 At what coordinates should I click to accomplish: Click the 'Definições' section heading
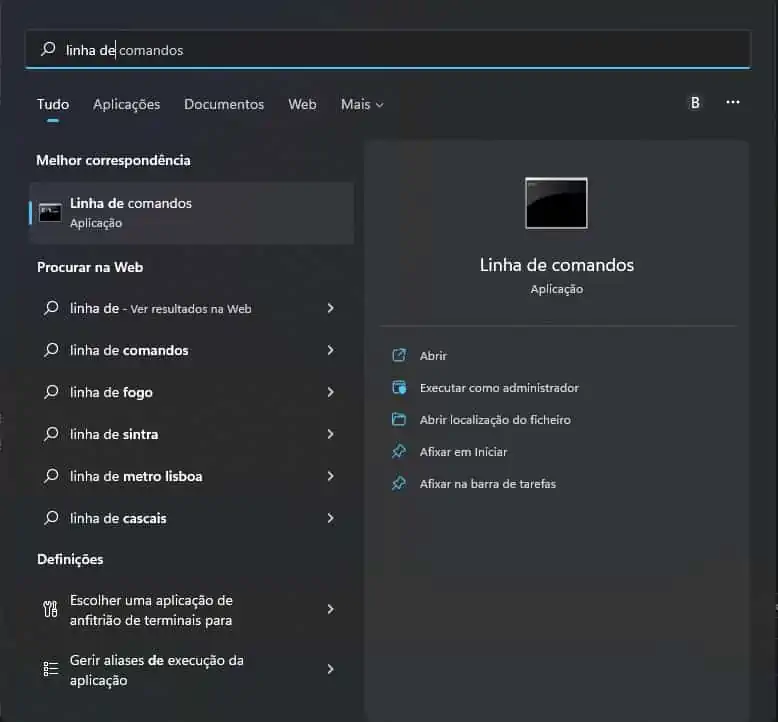[70, 559]
